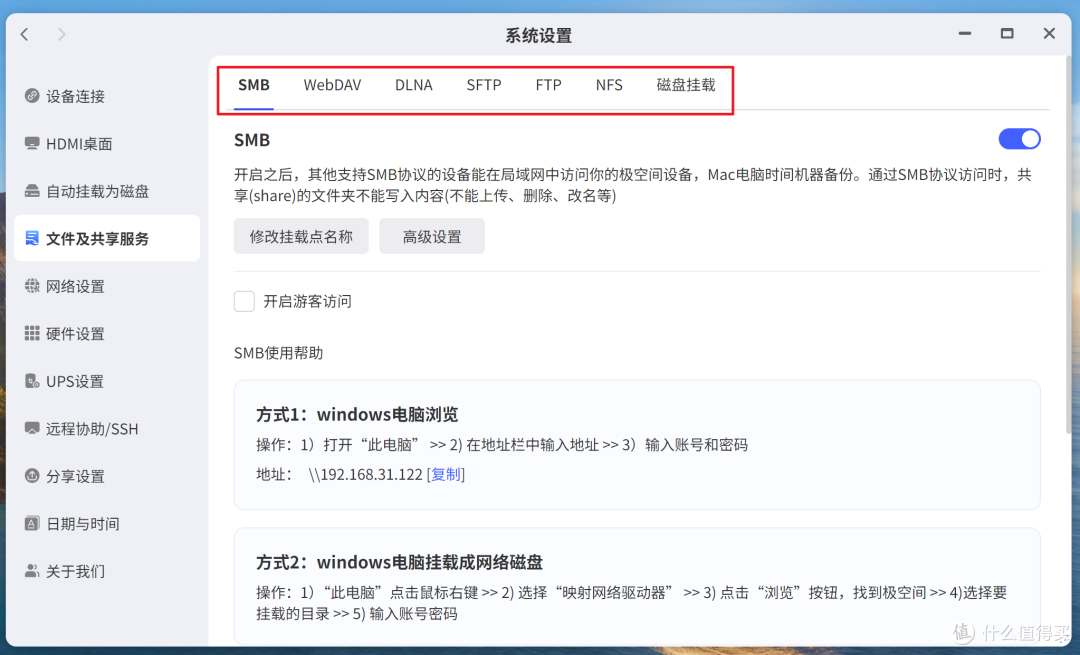Open HDMI桌面 label in the sidebar
The width and height of the screenshot is (1080, 655).
click(x=79, y=144)
